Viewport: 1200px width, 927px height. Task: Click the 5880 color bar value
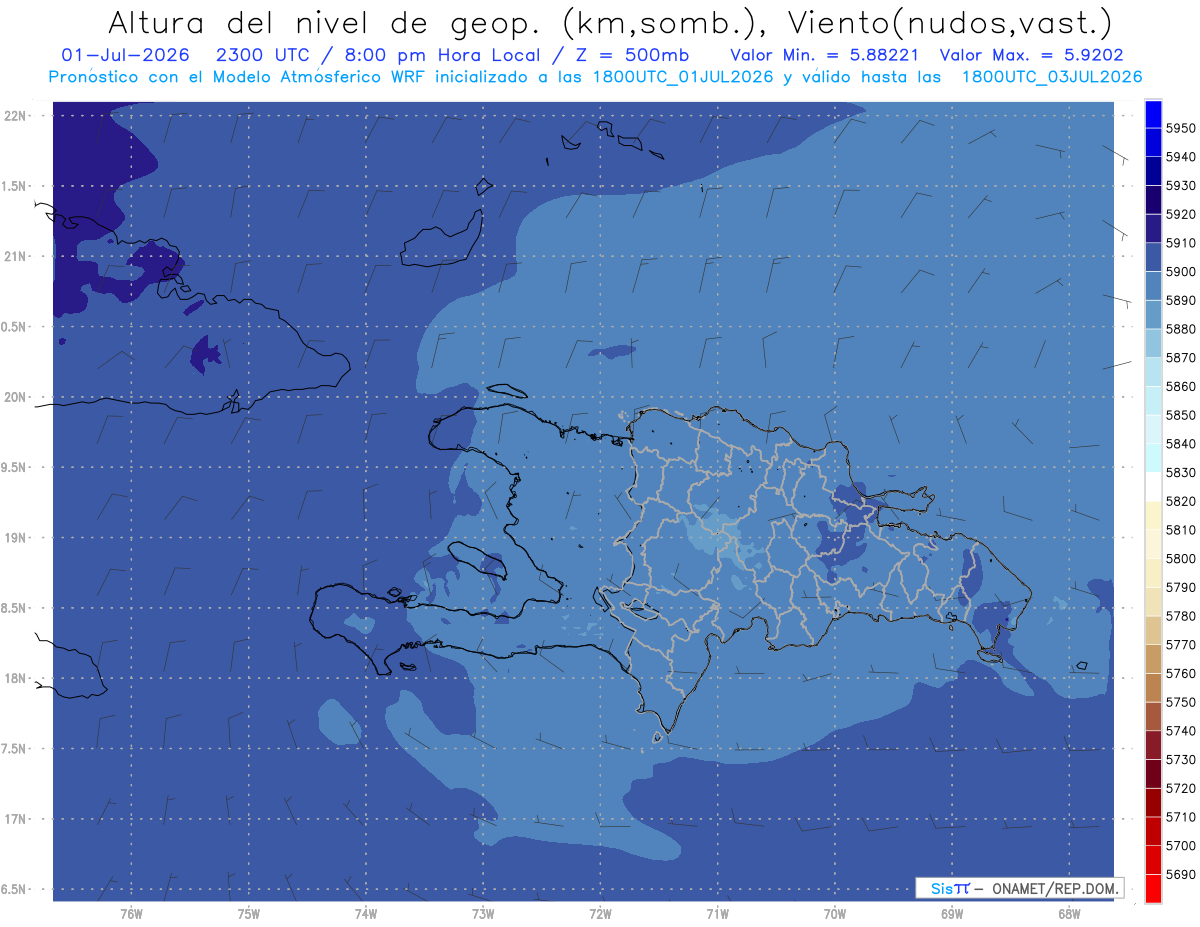point(1181,329)
